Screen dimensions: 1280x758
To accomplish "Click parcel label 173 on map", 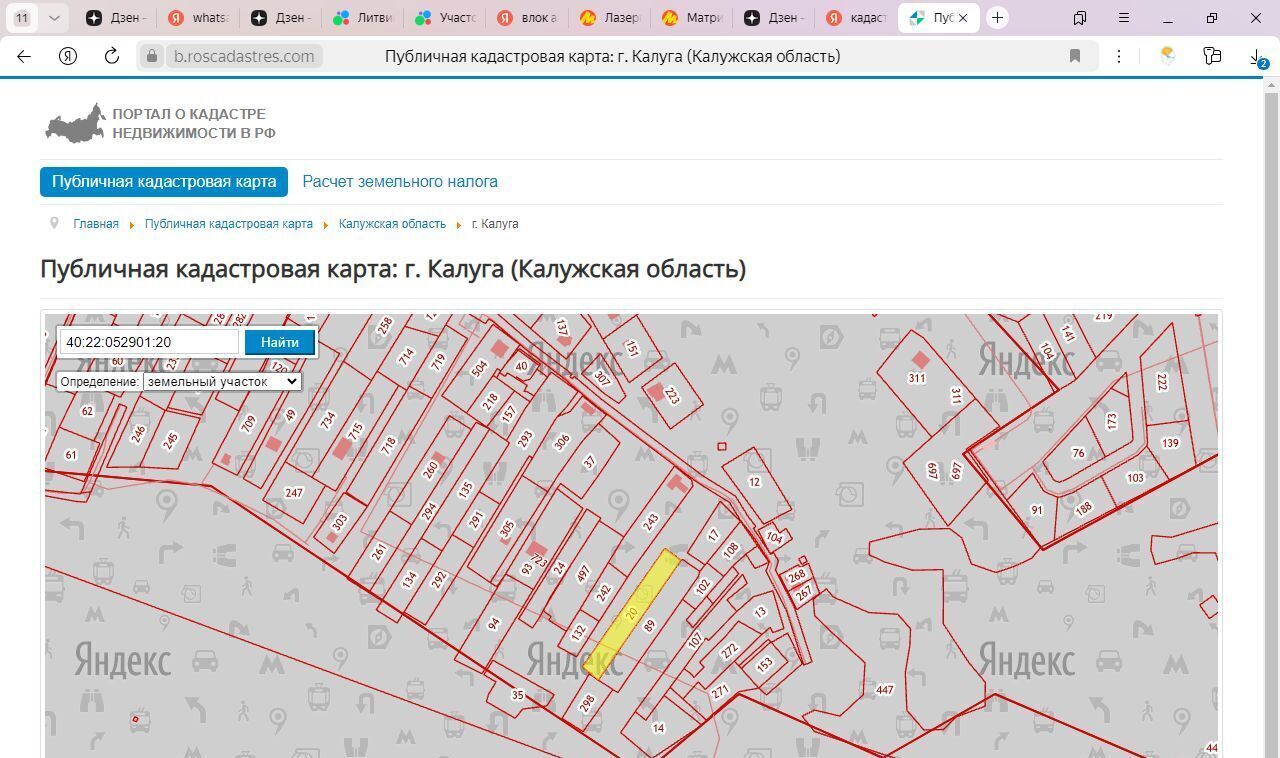I will click(1112, 422).
